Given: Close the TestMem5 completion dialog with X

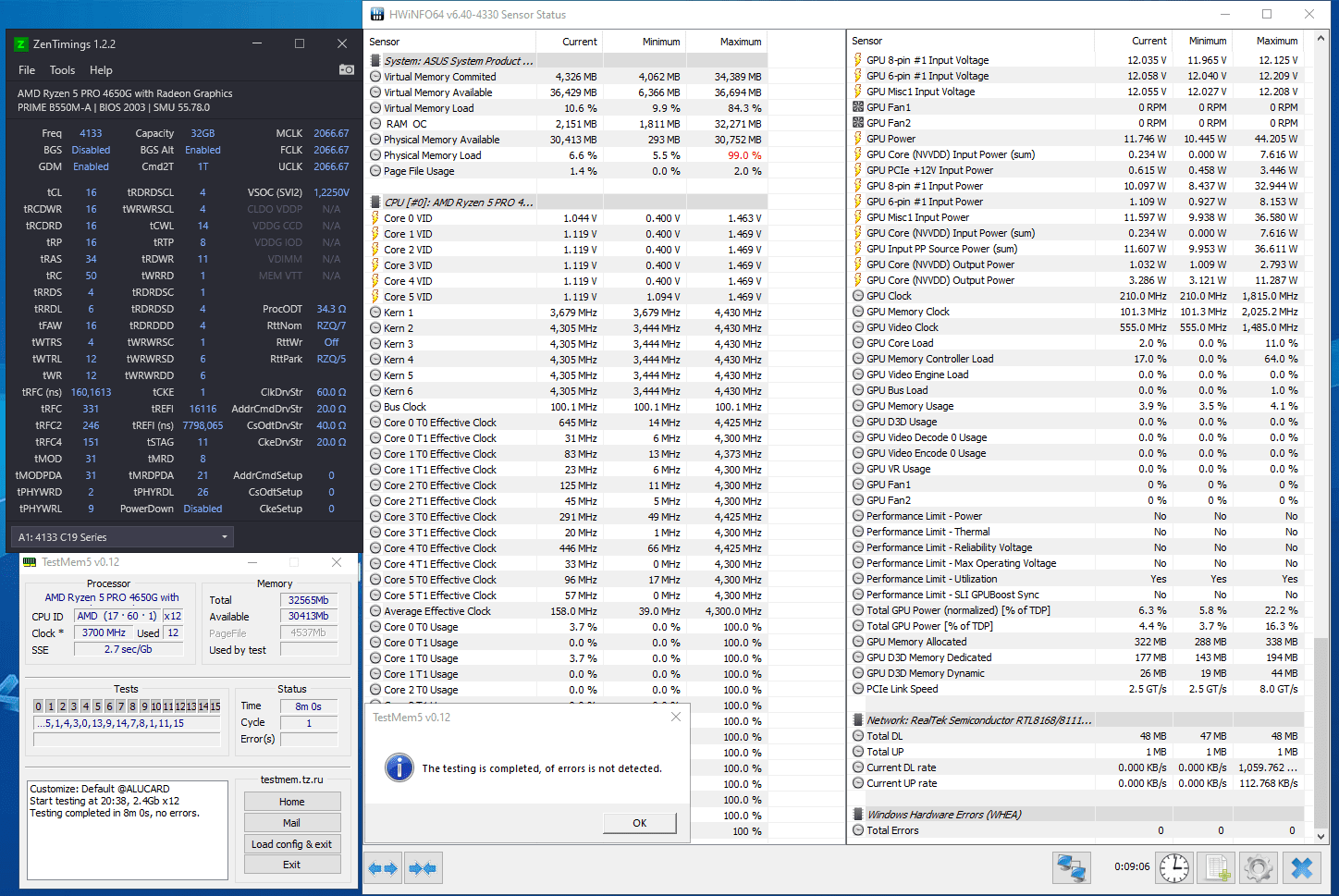Looking at the screenshot, I should pyautogui.click(x=675, y=717).
